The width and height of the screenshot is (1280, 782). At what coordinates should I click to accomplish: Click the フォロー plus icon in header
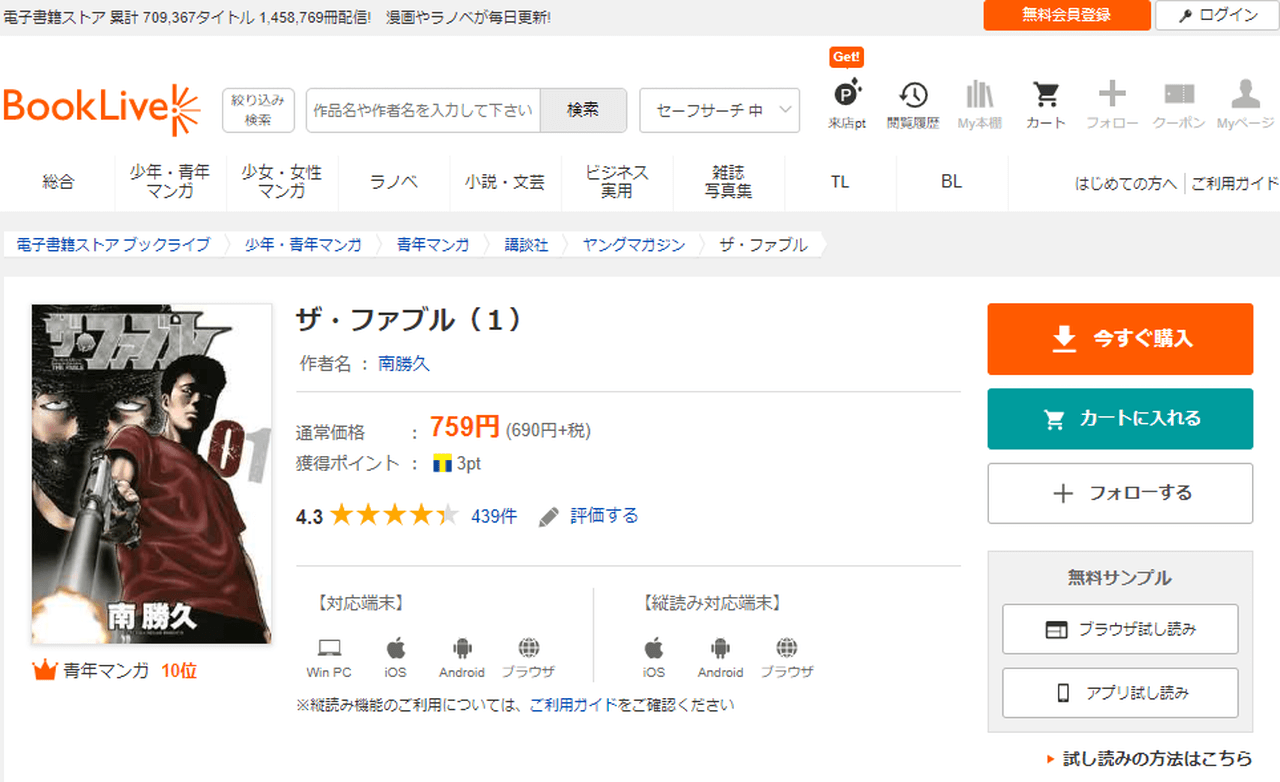click(x=1112, y=97)
